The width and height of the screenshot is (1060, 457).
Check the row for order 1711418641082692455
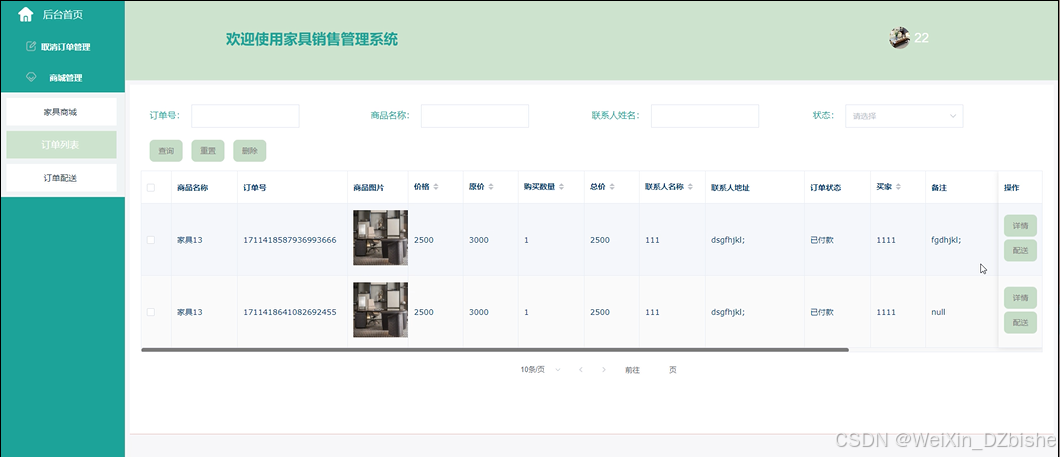pyautogui.click(x=151, y=312)
